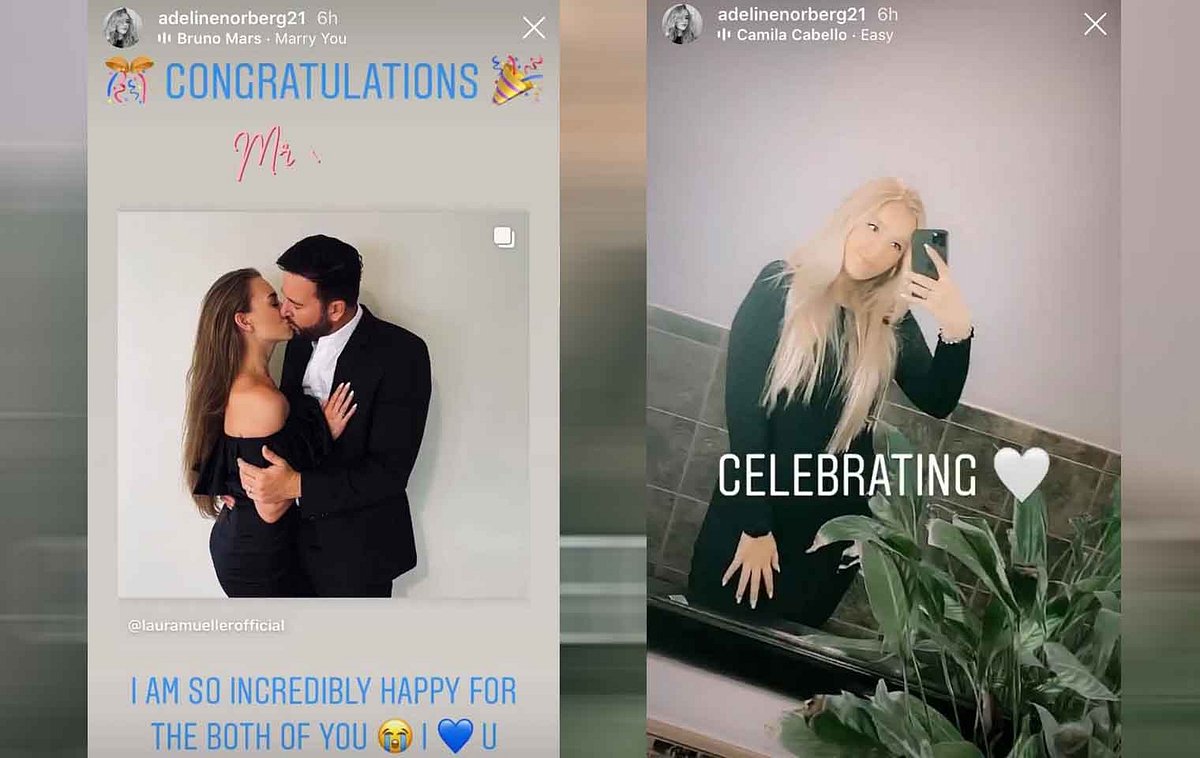Close the right story with X
1200x758 pixels.
(x=1095, y=24)
